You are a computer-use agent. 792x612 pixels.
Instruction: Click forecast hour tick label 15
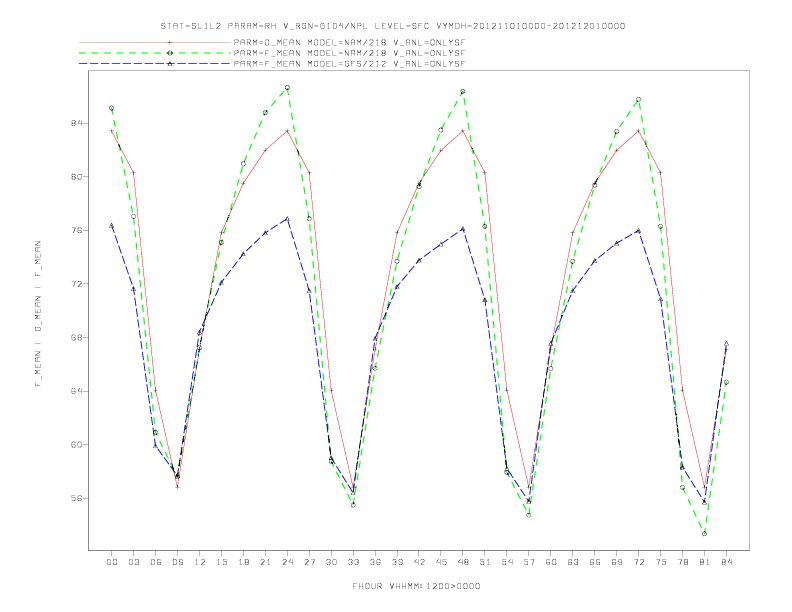[x=221, y=562]
